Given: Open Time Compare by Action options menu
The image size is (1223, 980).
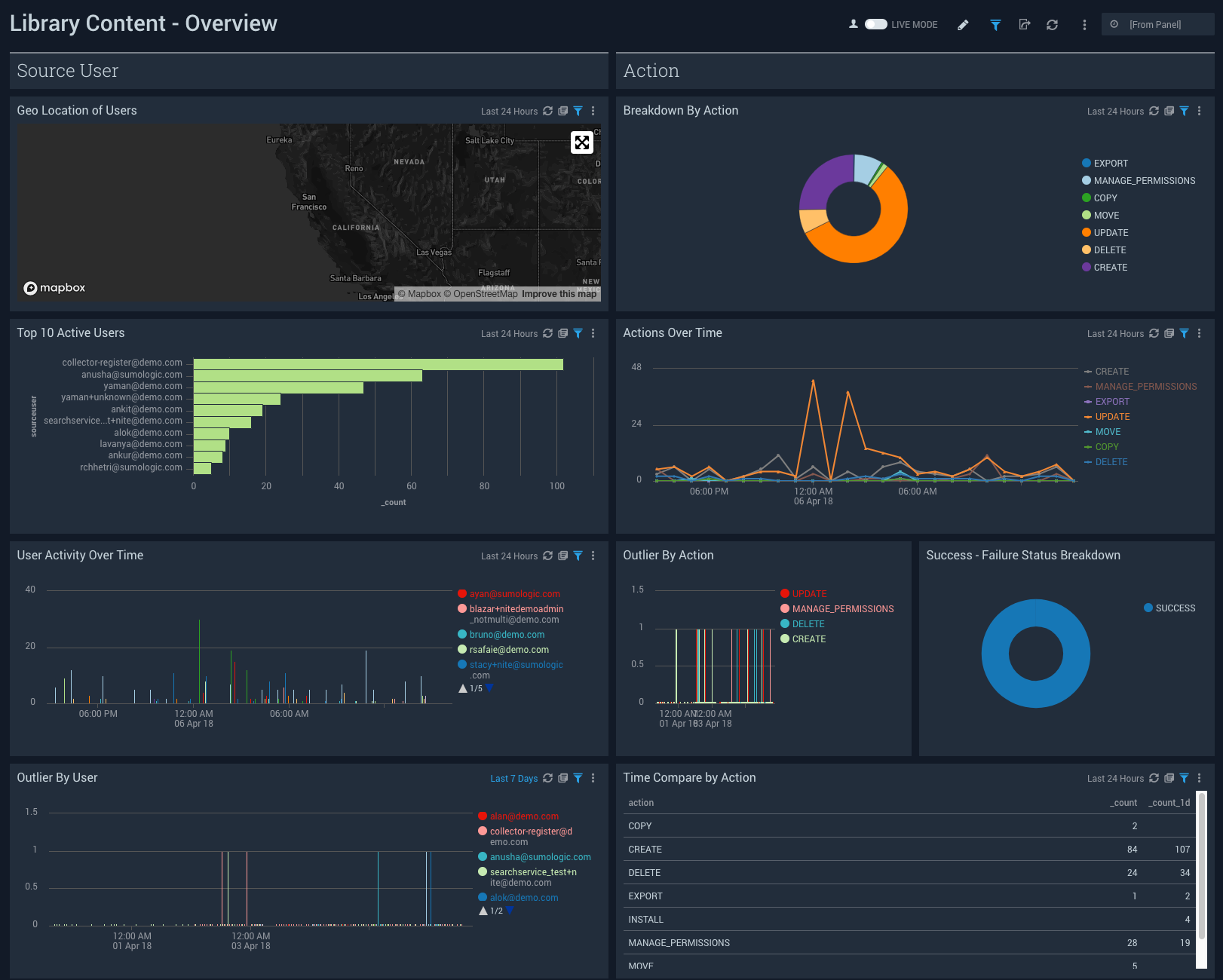Looking at the screenshot, I should coord(1199,778).
